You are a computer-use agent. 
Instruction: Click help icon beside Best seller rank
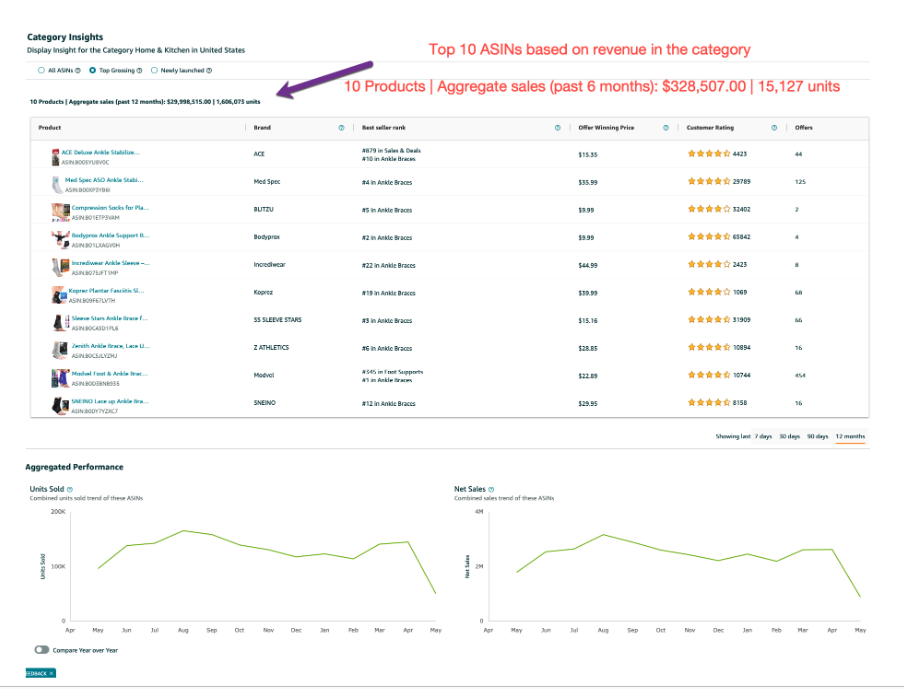coord(557,128)
